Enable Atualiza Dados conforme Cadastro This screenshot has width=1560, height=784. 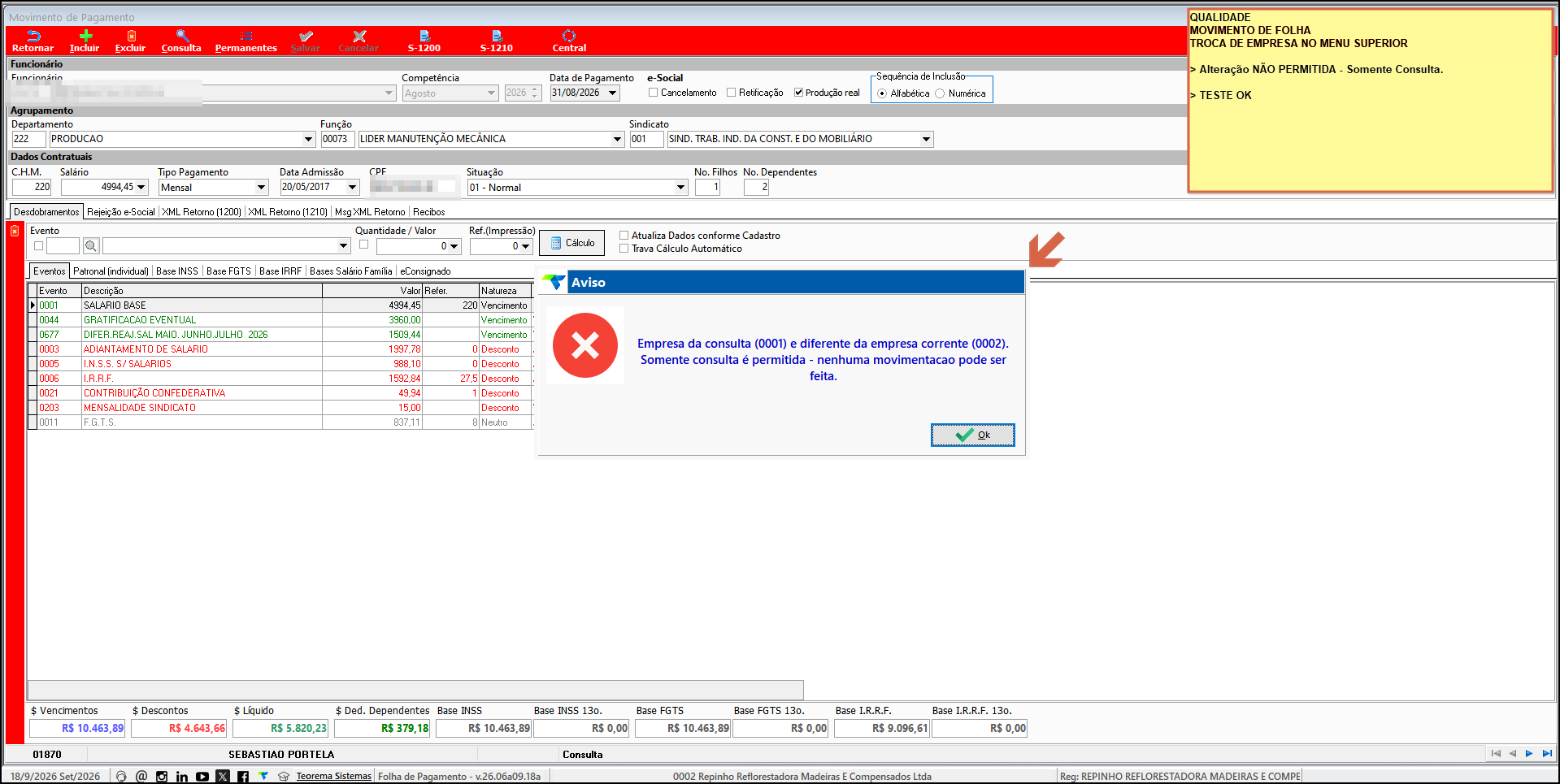click(624, 236)
